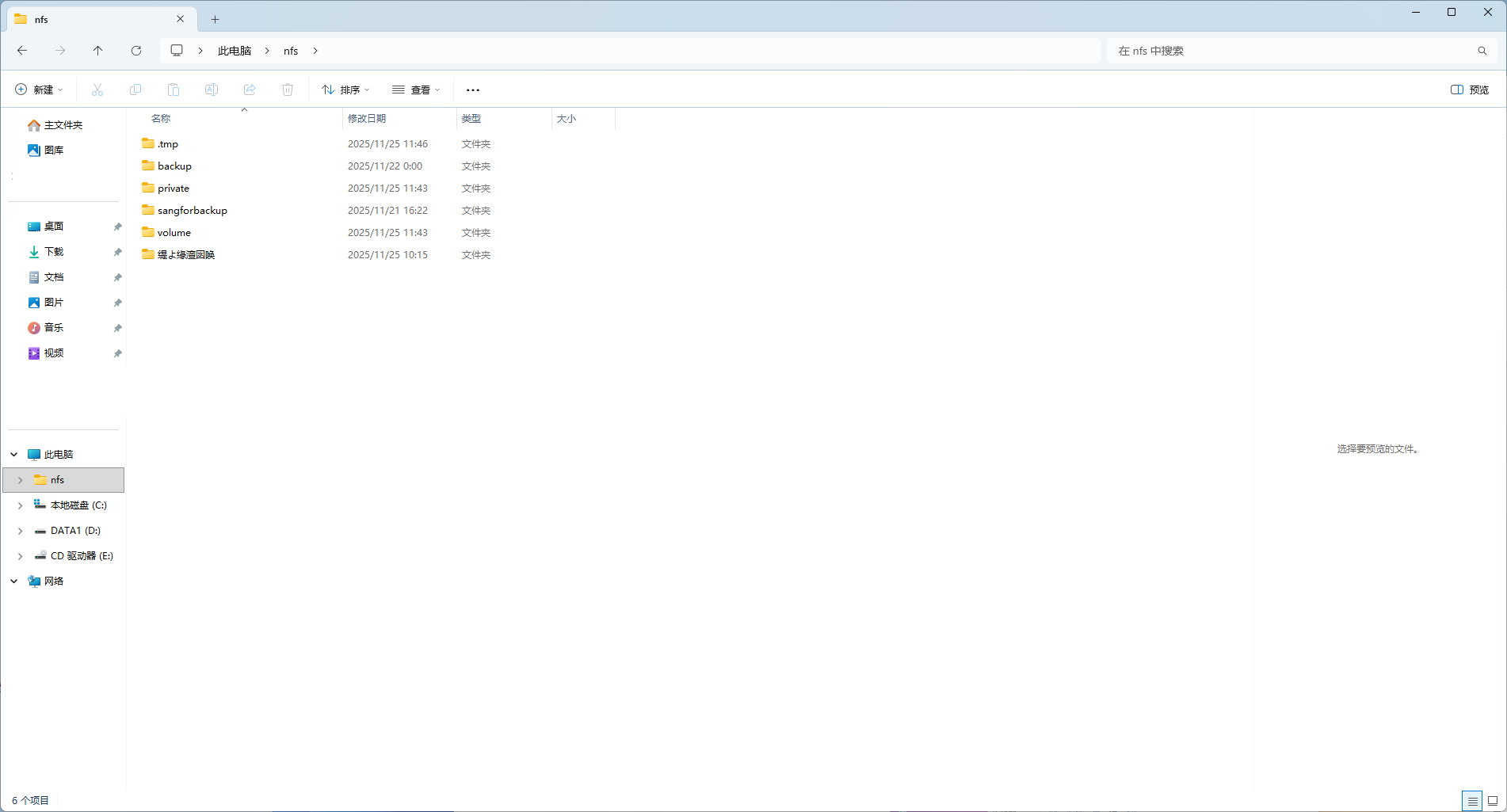This screenshot has width=1507, height=812.
Task: Click the Cut scissors icon
Action: (97, 90)
